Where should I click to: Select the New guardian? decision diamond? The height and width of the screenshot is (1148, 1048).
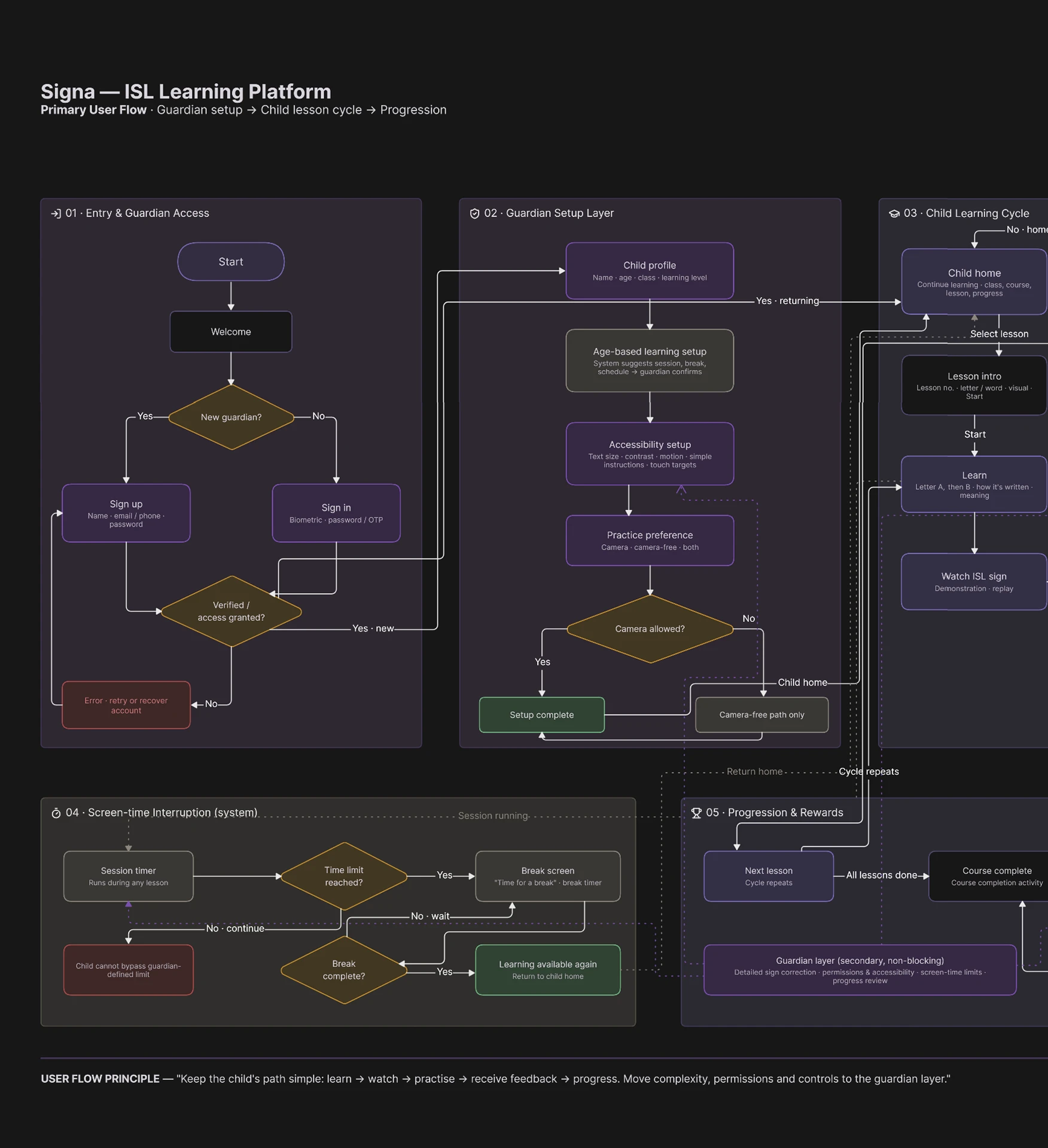pyautogui.click(x=231, y=417)
